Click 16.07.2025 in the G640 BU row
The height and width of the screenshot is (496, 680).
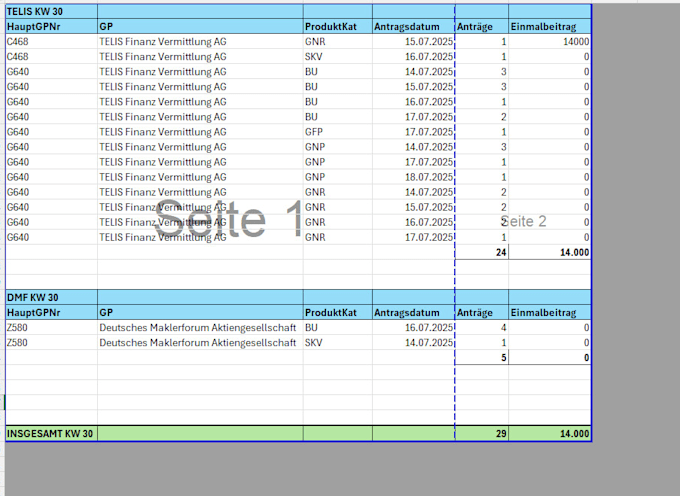point(413,102)
